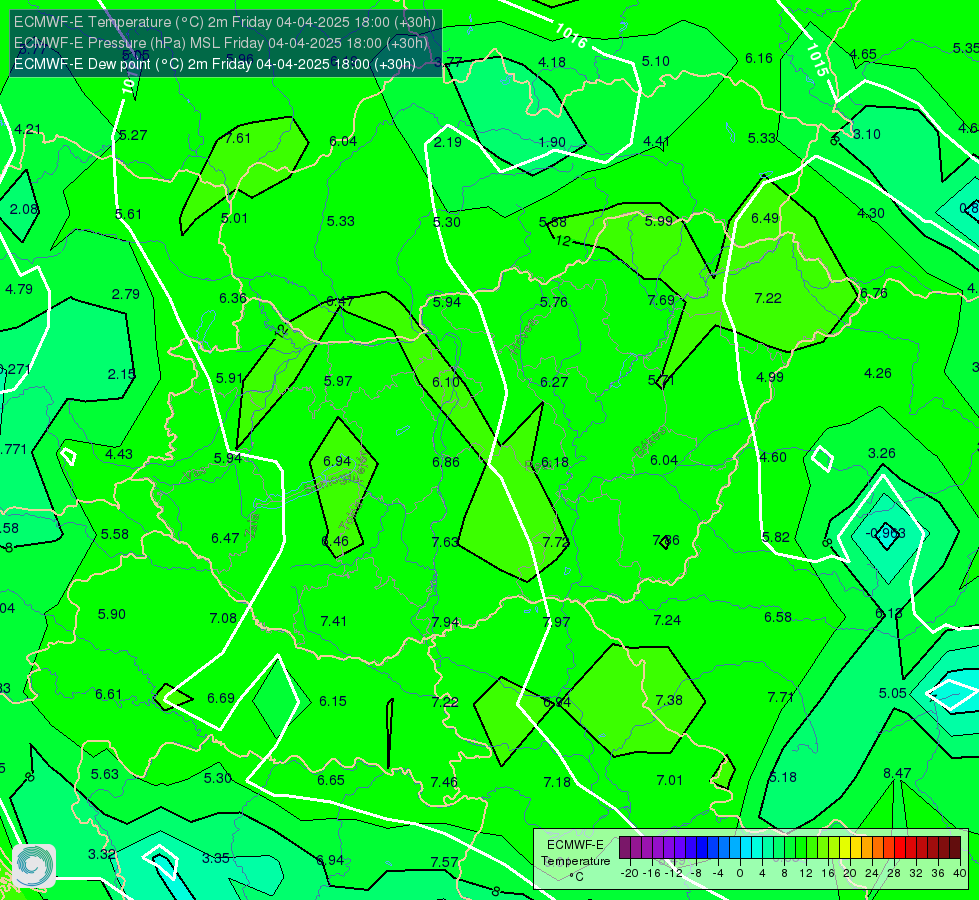Click the 7.71 dew point value
Image resolution: width=979 pixels, height=900 pixels.
click(780, 697)
